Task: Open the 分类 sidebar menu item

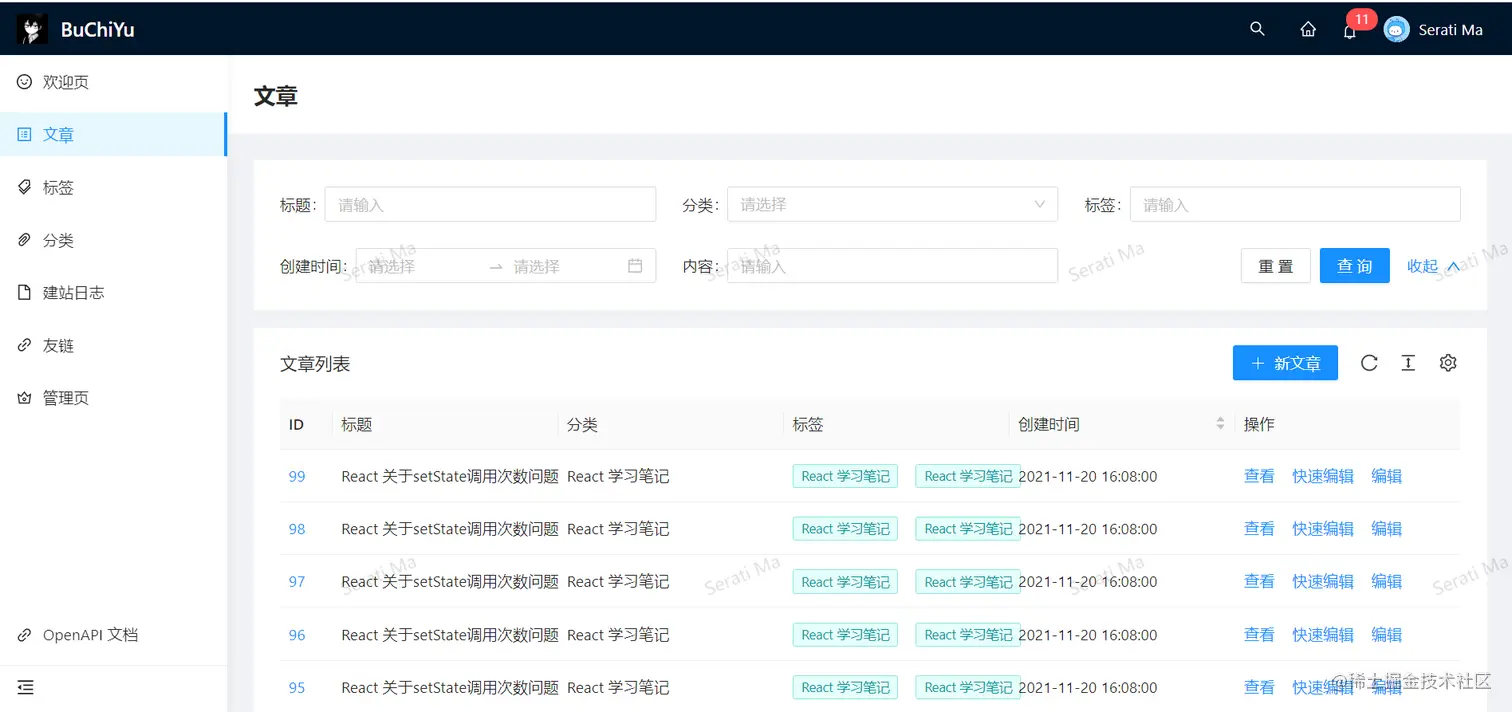Action: pyautogui.click(x=114, y=240)
